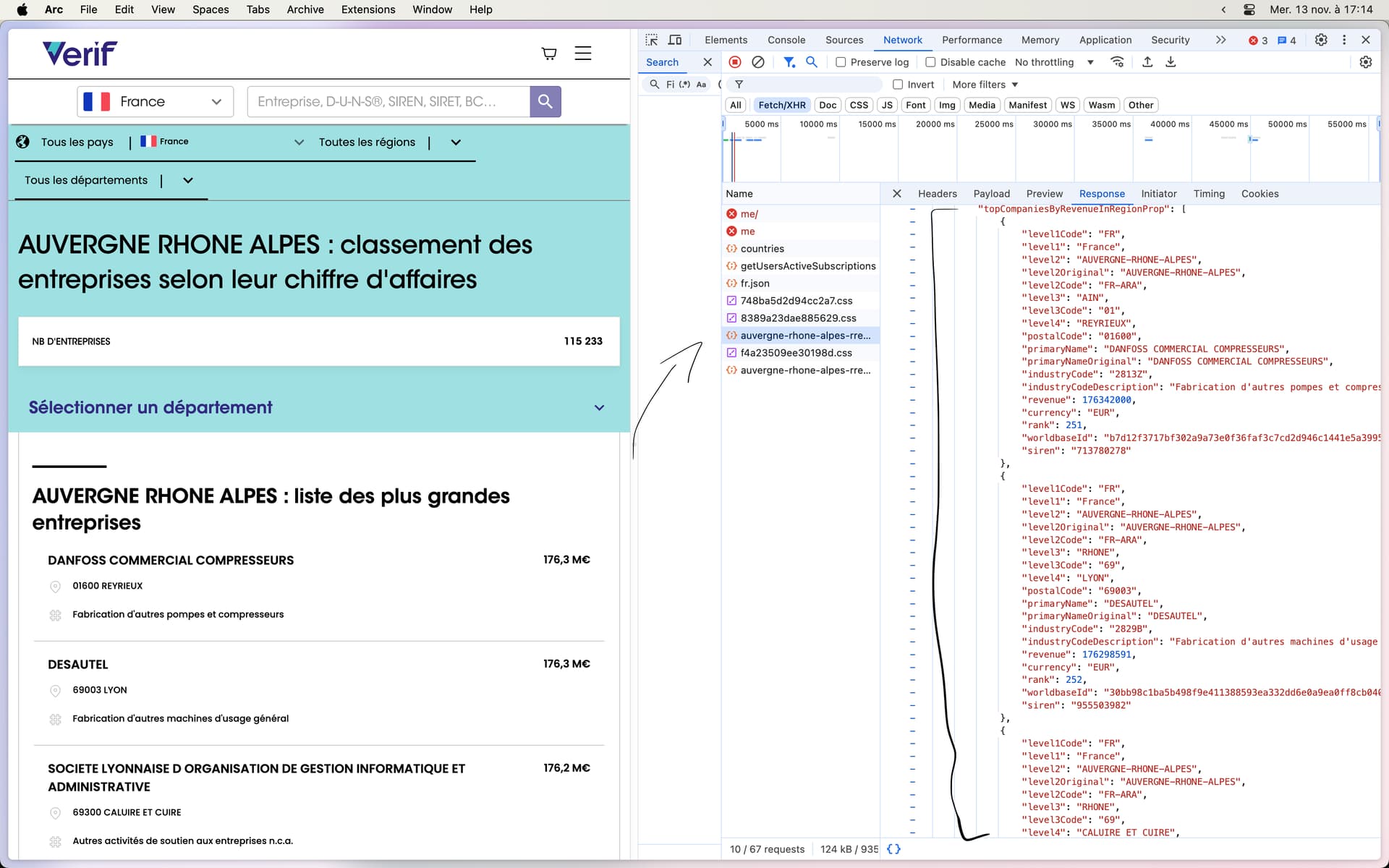Export HAR file with download icon
1389x868 pixels.
coord(1171,62)
